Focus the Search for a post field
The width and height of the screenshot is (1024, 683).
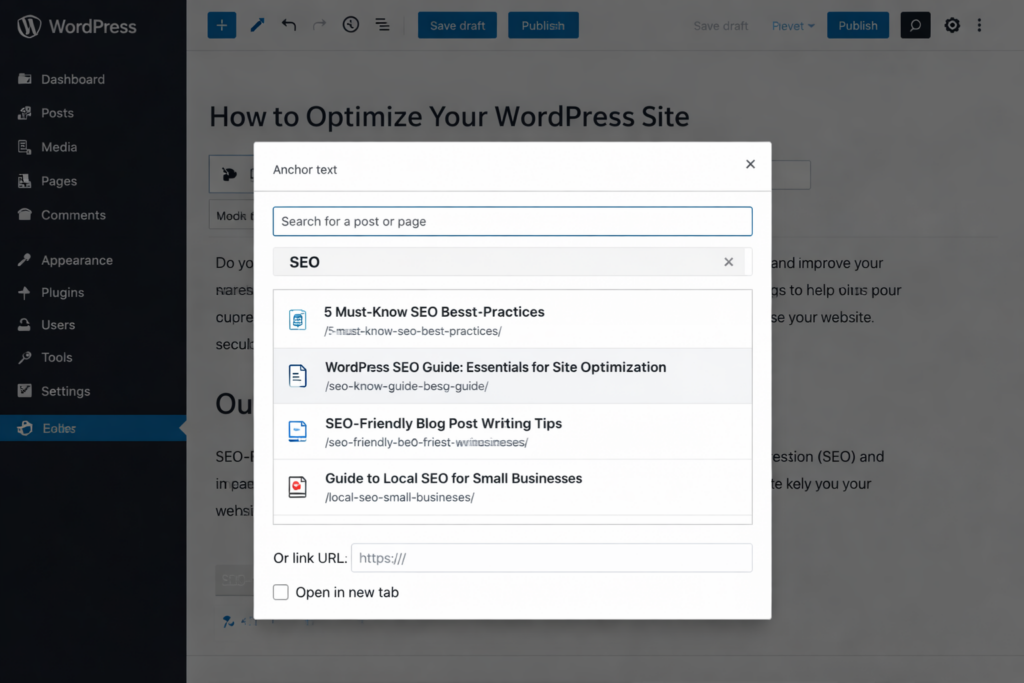(x=513, y=221)
